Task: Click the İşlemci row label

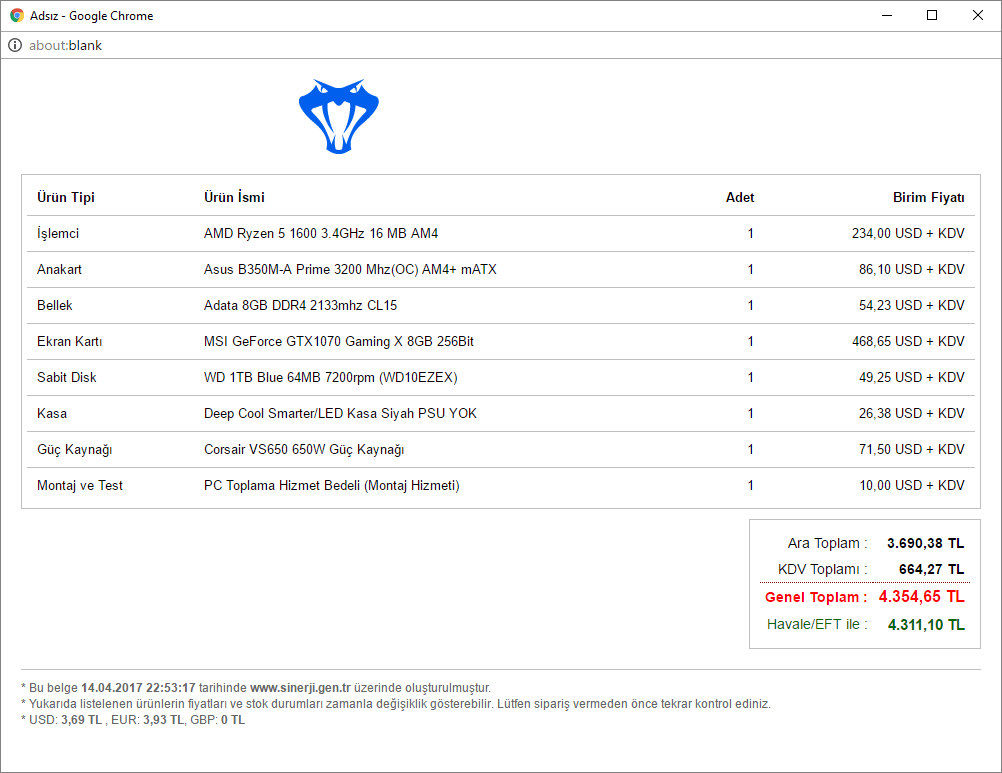Action: (x=58, y=233)
